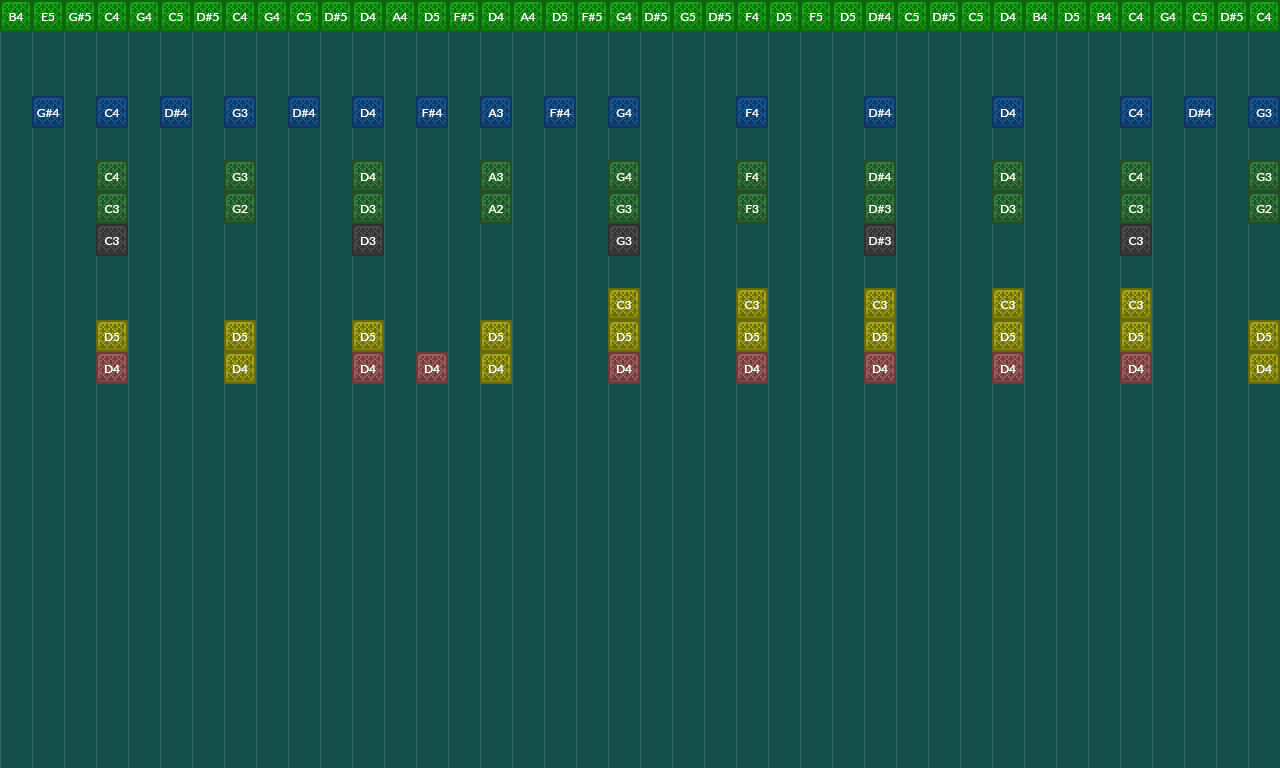Select the gray G3 note block
Viewport: 1280px width, 768px height.
[624, 240]
